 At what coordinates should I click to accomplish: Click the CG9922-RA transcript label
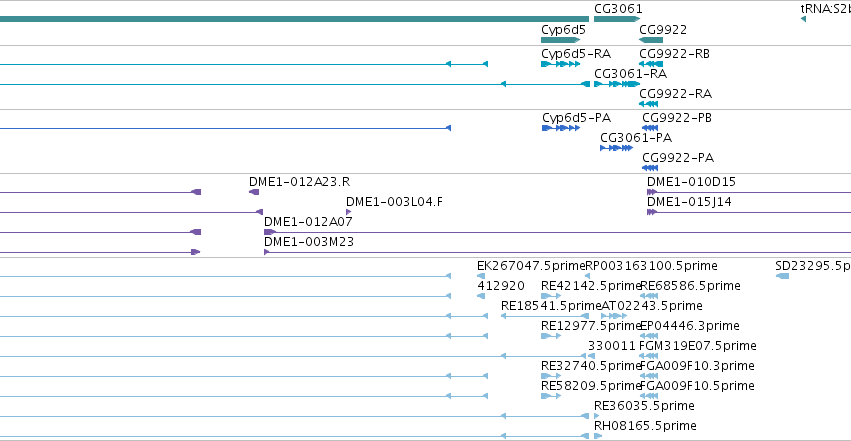(x=675, y=94)
